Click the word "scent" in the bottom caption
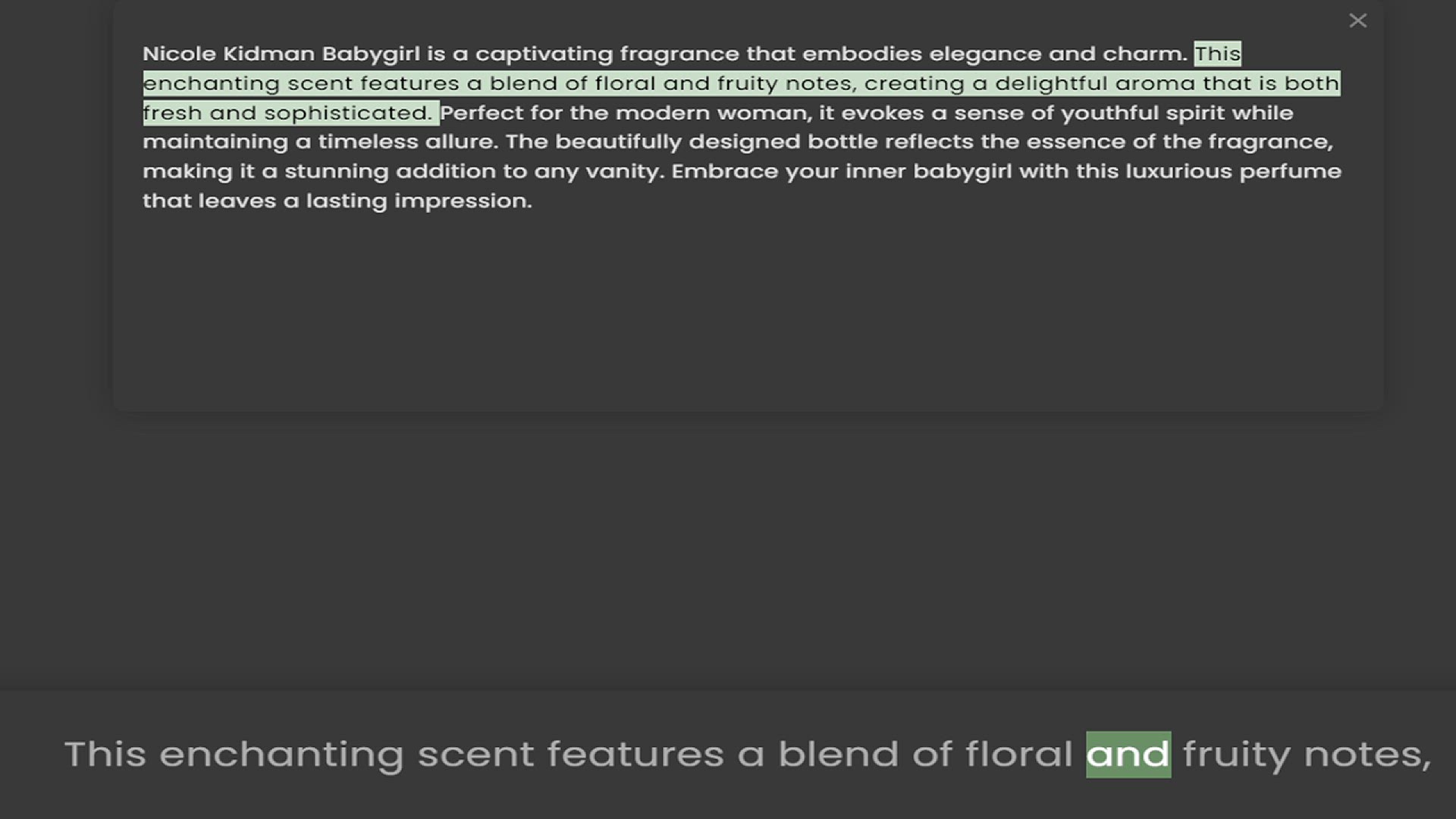This screenshot has width=1456, height=819. (475, 755)
